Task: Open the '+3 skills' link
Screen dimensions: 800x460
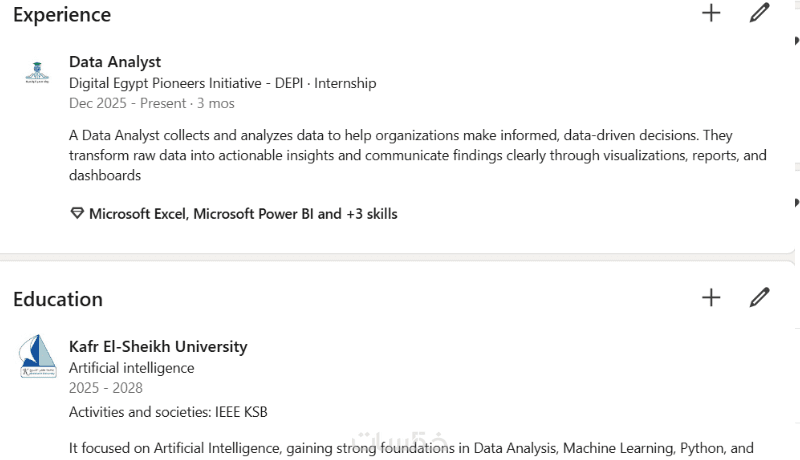Action: [x=372, y=214]
